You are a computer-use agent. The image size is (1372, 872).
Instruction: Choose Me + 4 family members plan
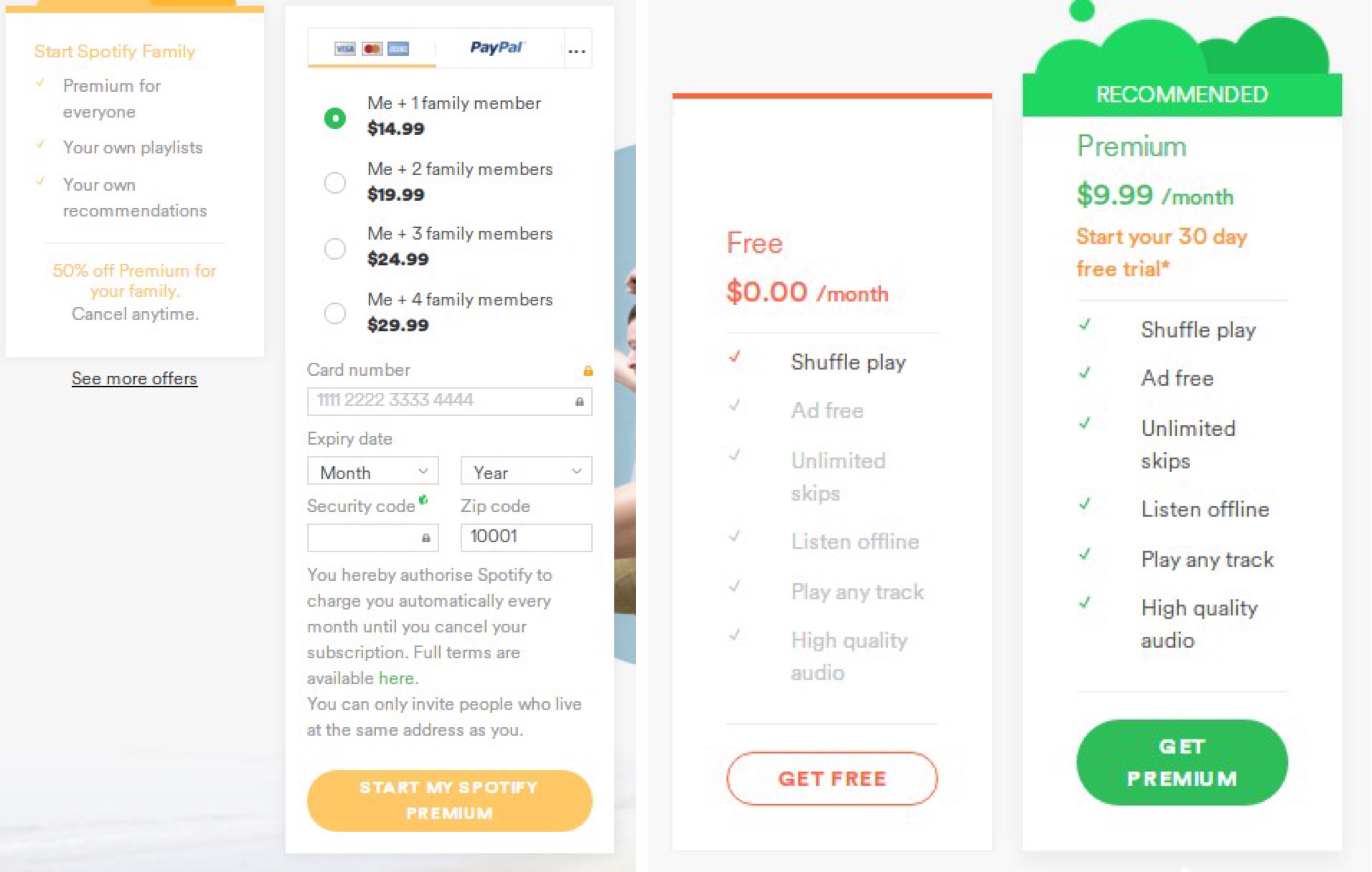tap(335, 313)
